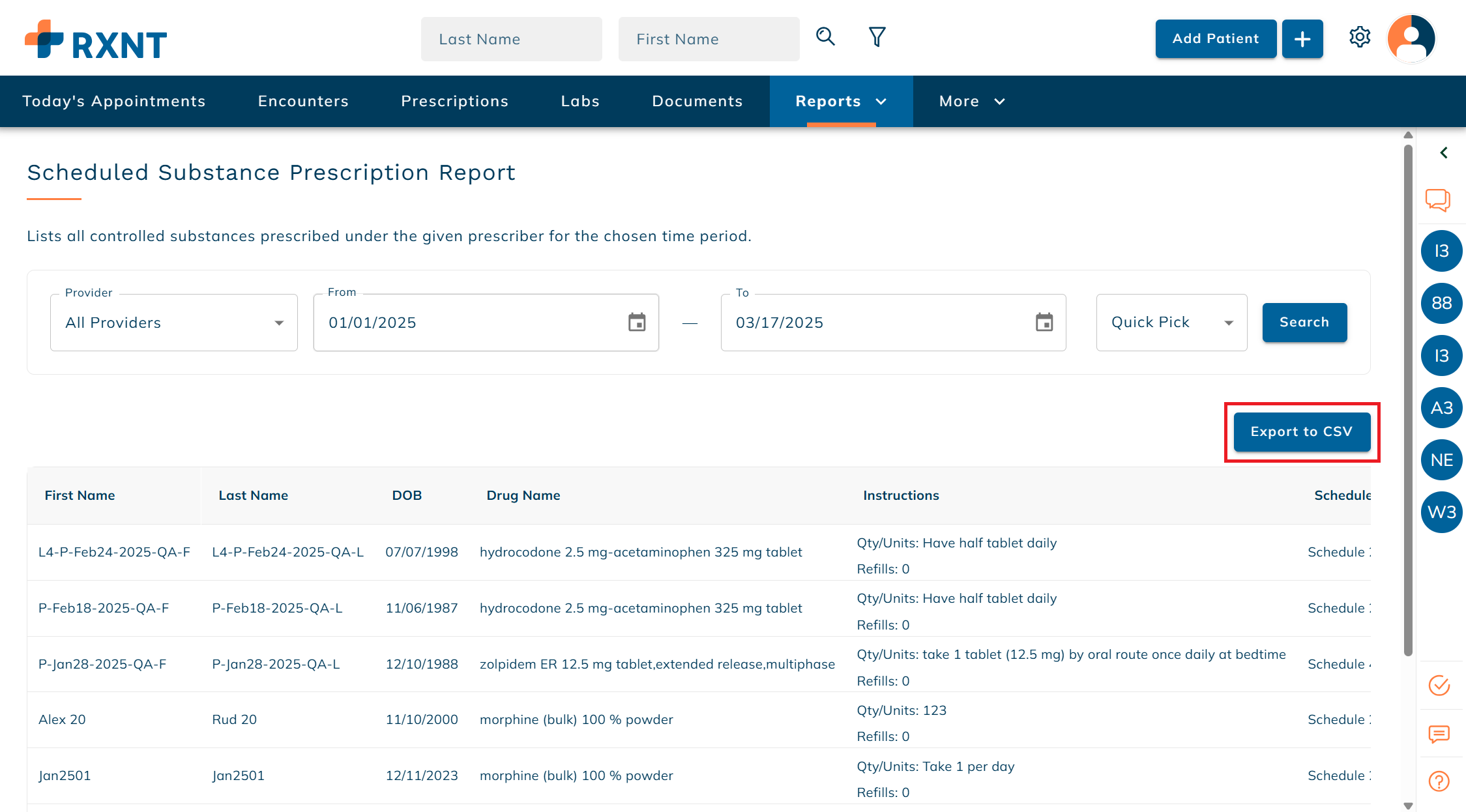The height and width of the screenshot is (812, 1466).
Task: Open the Prescriptions tab
Action: [454, 102]
